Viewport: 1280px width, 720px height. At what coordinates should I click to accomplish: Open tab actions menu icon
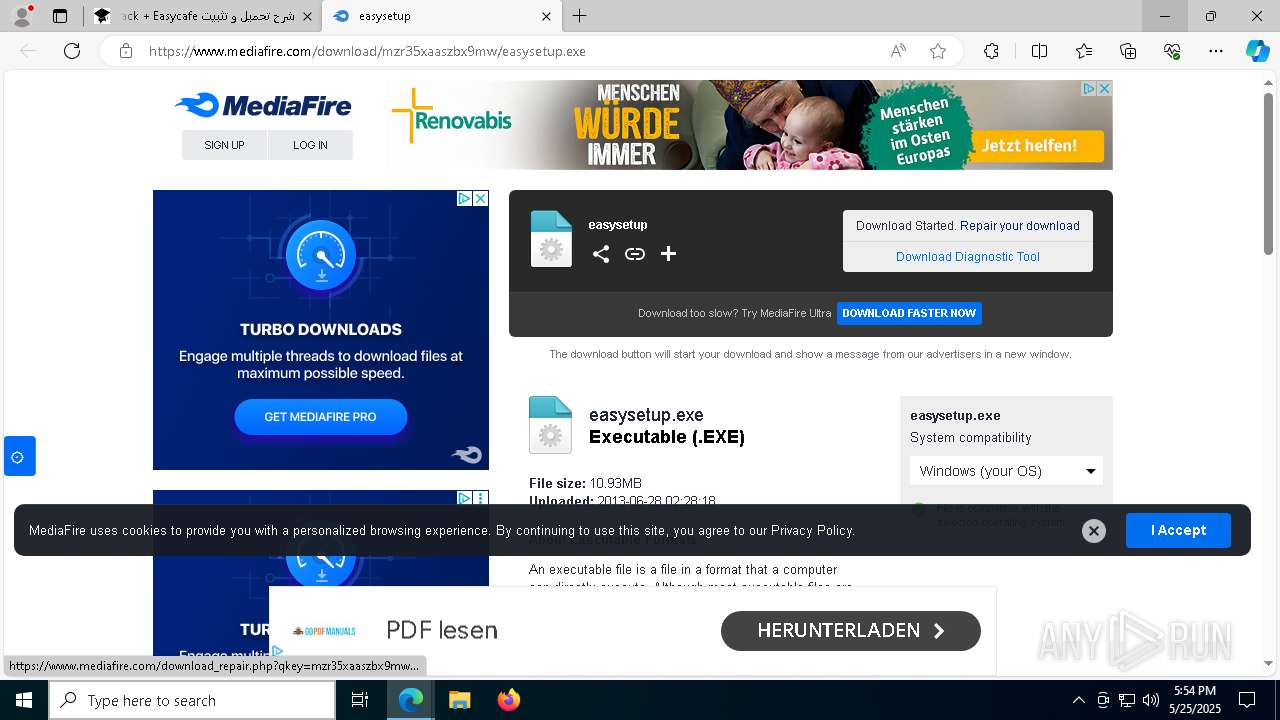[60, 16]
